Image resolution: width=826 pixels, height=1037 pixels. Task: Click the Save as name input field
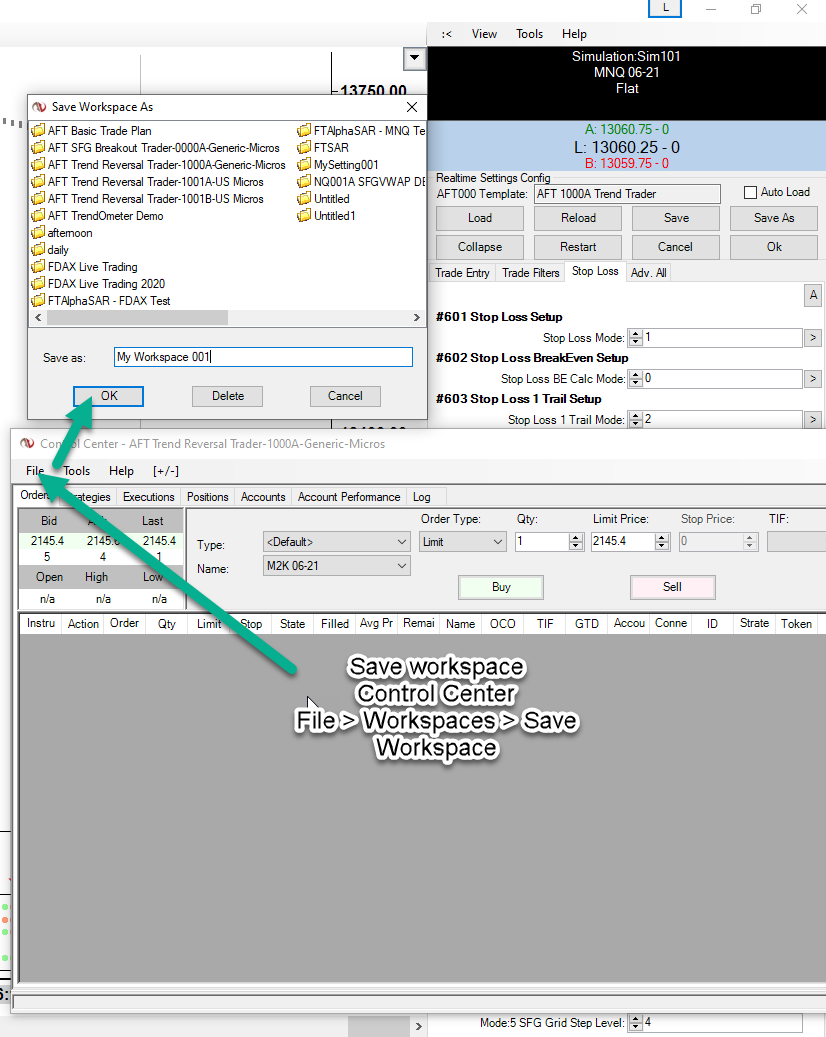coord(263,357)
